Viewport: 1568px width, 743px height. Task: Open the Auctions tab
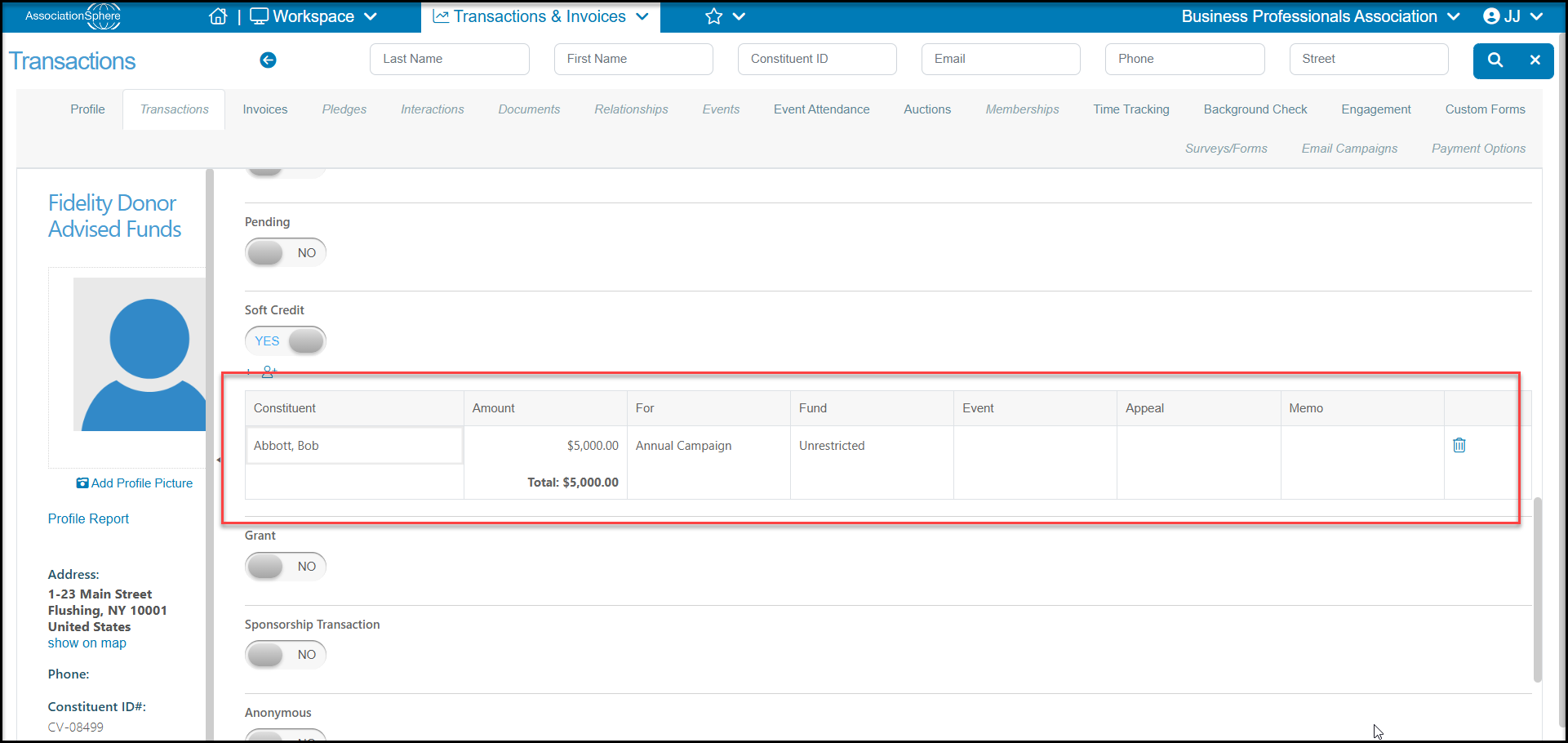click(927, 109)
